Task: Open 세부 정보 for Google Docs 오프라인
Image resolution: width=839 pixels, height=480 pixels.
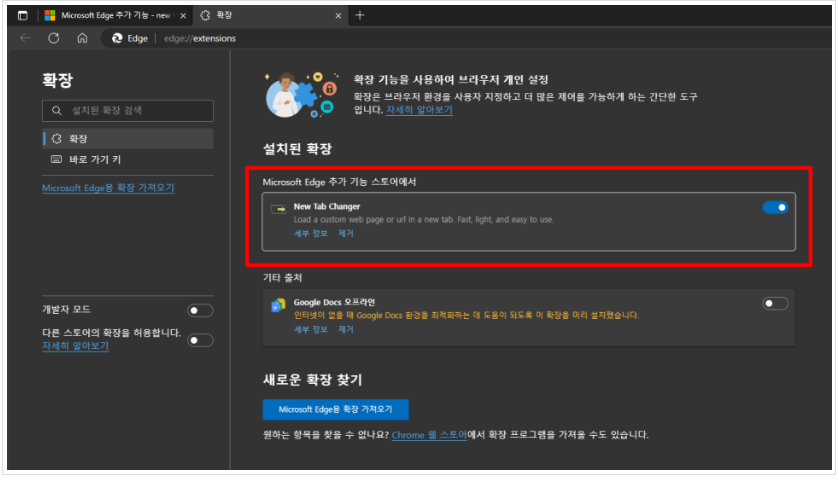Action: click(310, 329)
